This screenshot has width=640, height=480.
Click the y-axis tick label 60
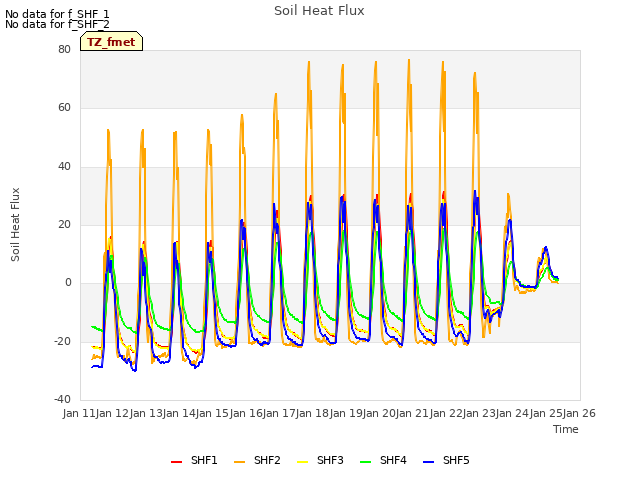coord(64,108)
